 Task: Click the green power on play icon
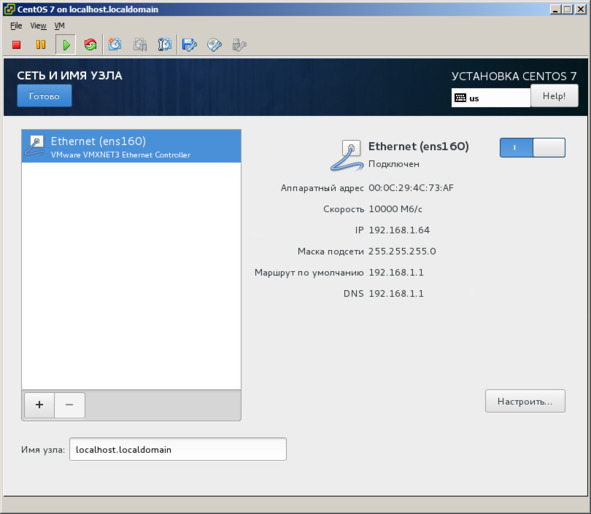(66, 45)
